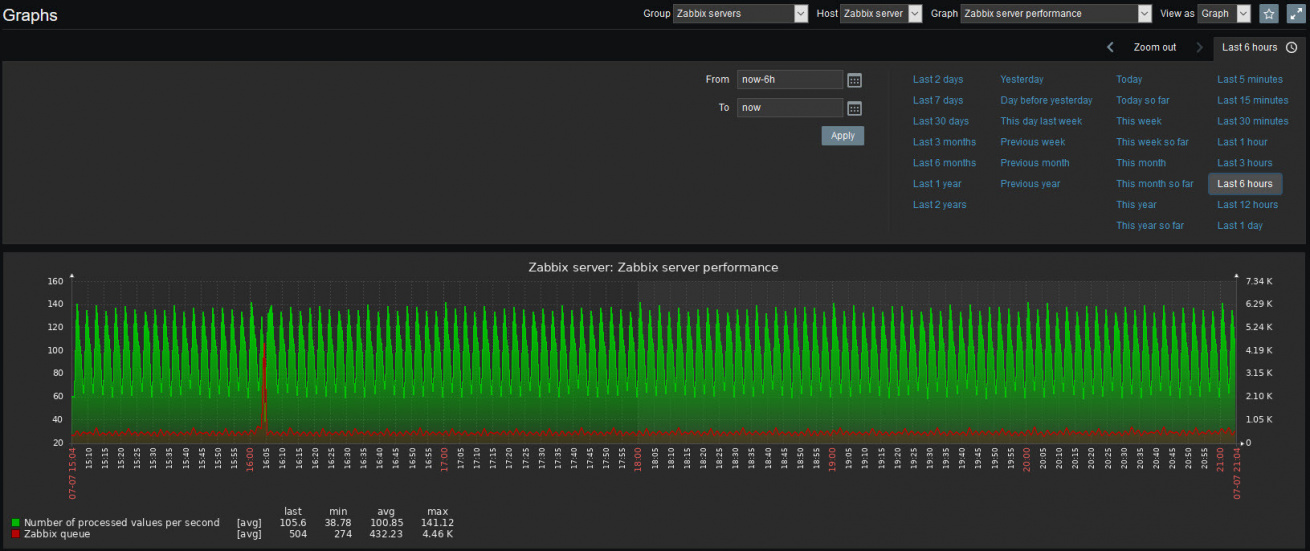The height and width of the screenshot is (551, 1310).
Task: Open the Group dropdown Zabbix servers
Action: [x=740, y=14]
